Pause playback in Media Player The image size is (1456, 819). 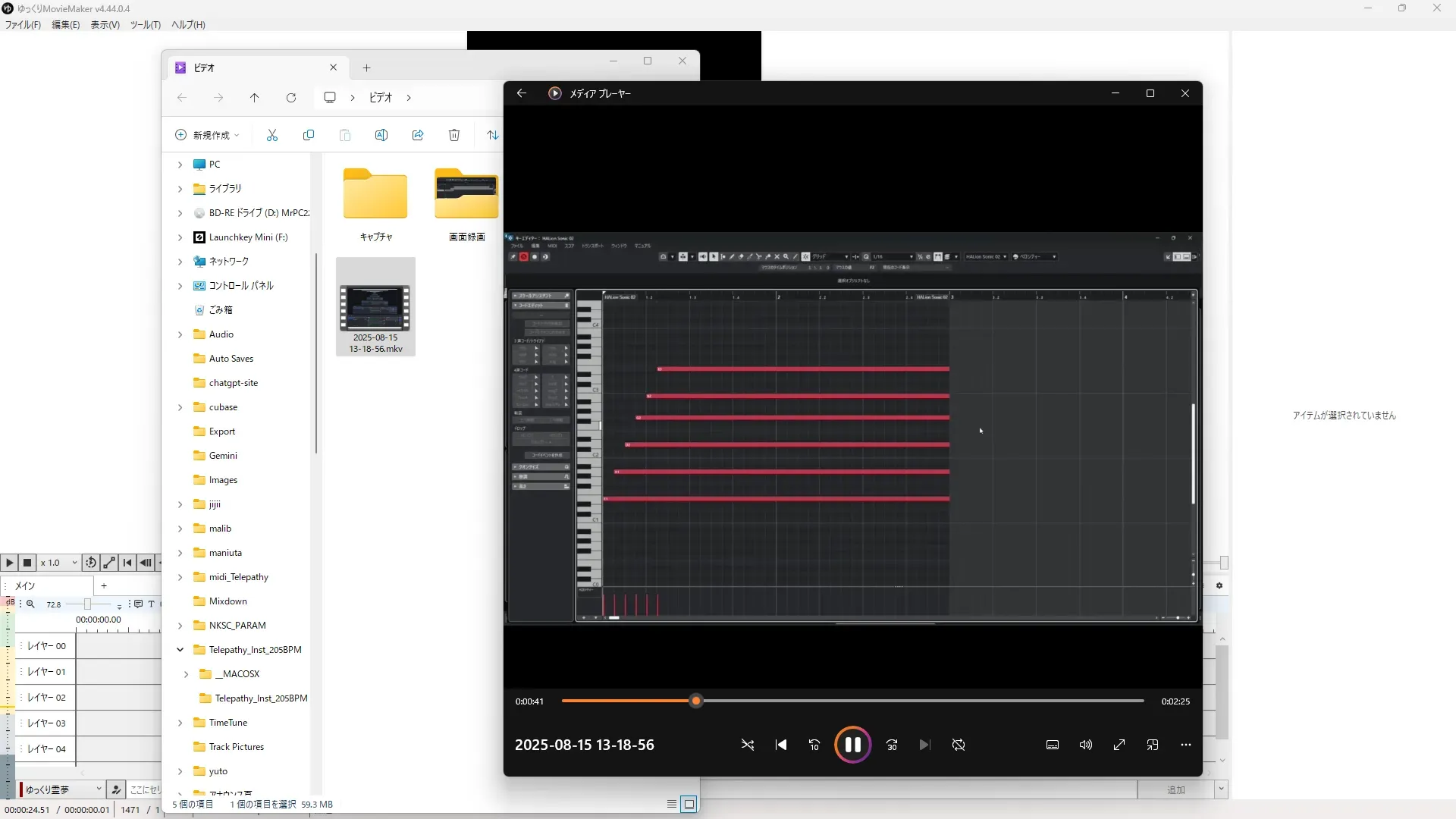pos(852,745)
